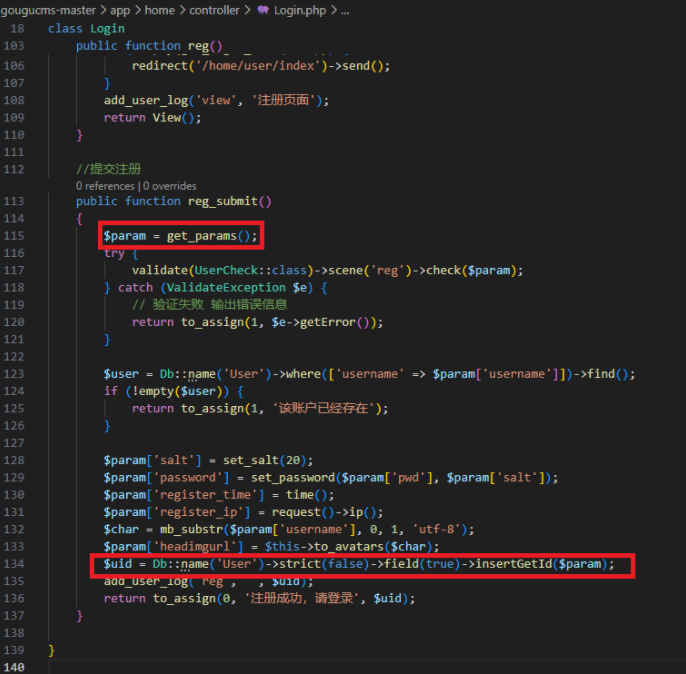Click the Login.php breadcrumb item
The image size is (686, 674).
pos(301,10)
